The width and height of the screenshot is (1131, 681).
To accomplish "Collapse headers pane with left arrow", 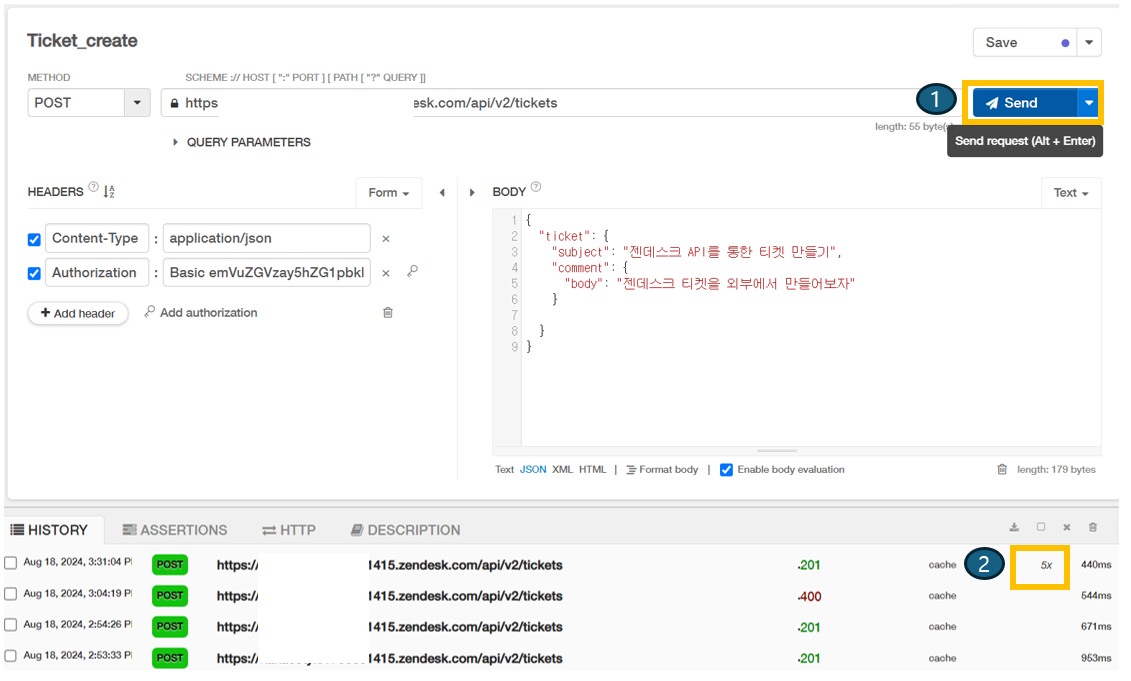I will (442, 193).
